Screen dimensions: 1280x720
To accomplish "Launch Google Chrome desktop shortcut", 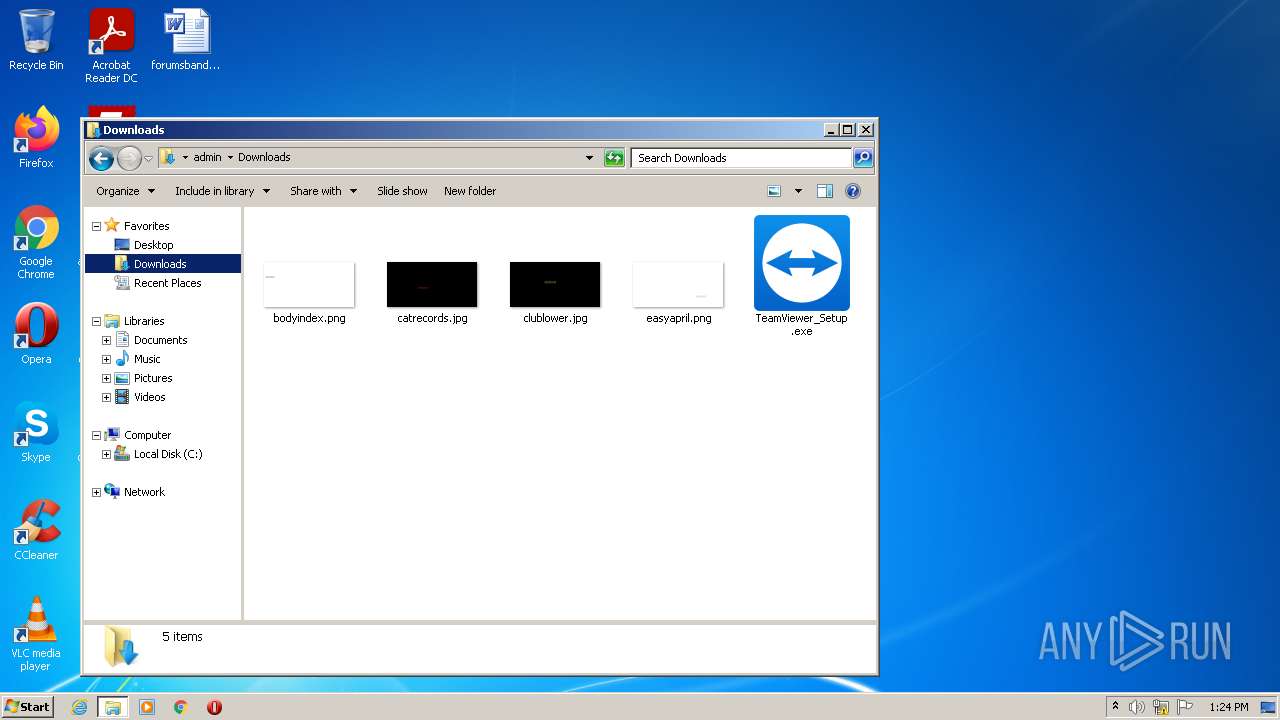I will [x=36, y=242].
